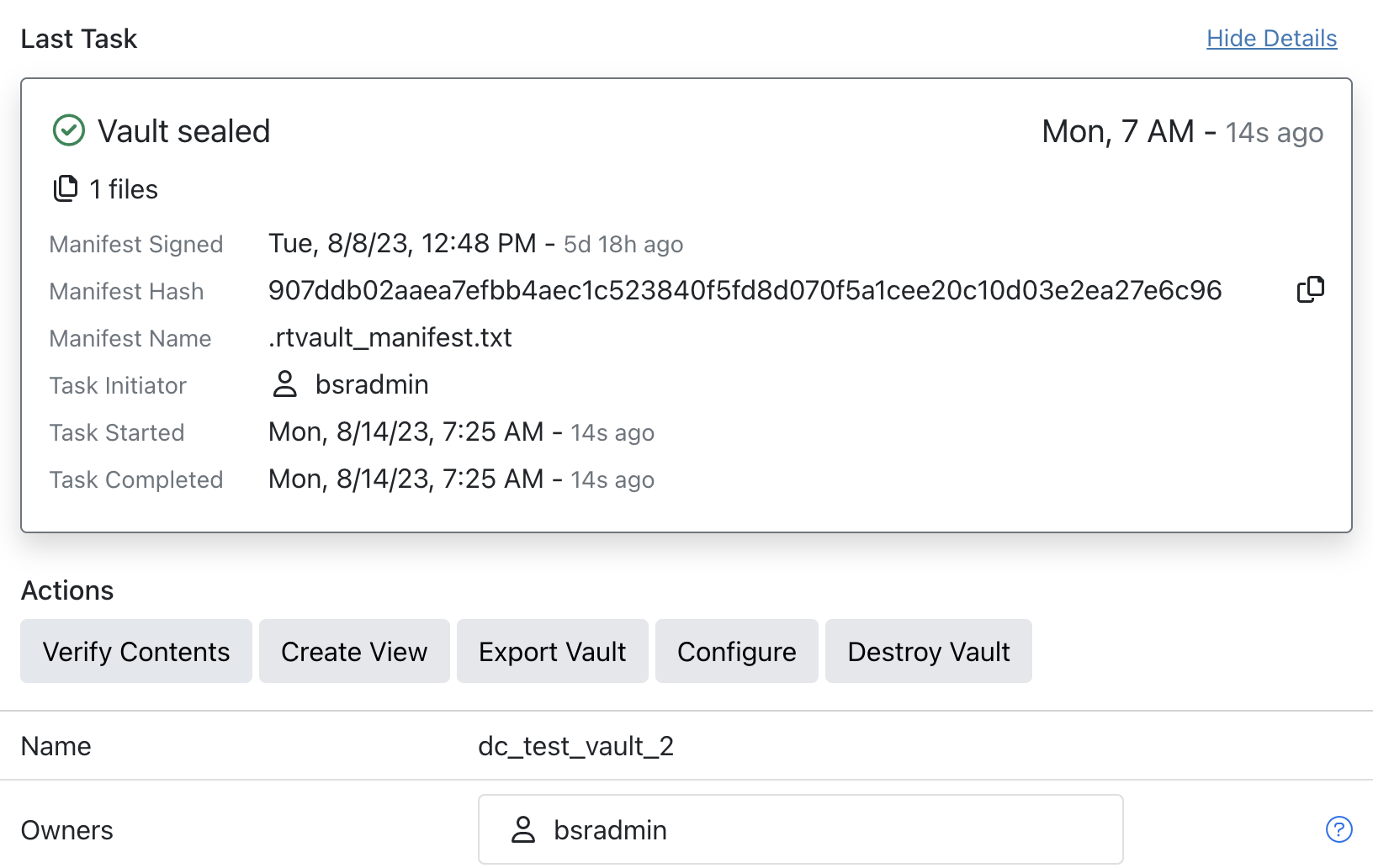
Task: Click the Task Started timestamp
Action: pos(406,431)
